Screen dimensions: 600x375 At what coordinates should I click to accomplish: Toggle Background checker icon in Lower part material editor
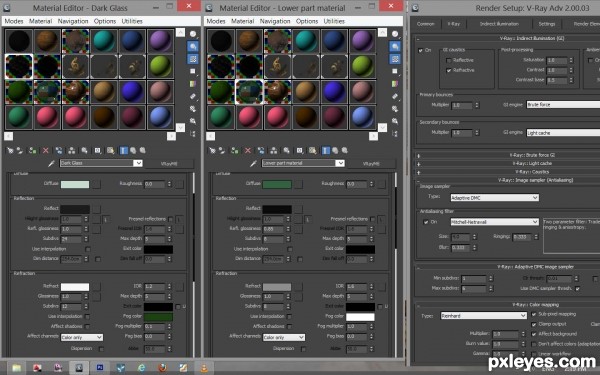pos(395,59)
